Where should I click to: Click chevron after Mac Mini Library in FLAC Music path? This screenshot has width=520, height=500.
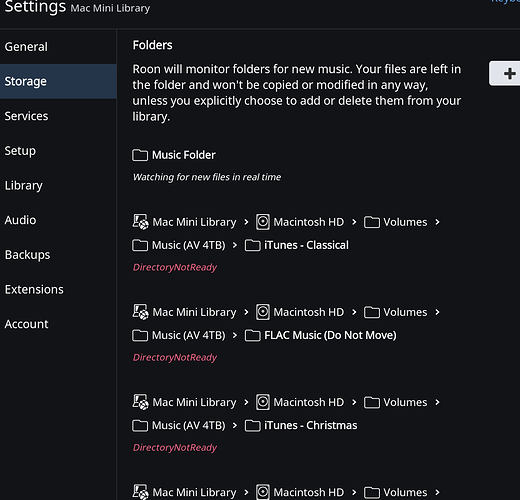(246, 312)
